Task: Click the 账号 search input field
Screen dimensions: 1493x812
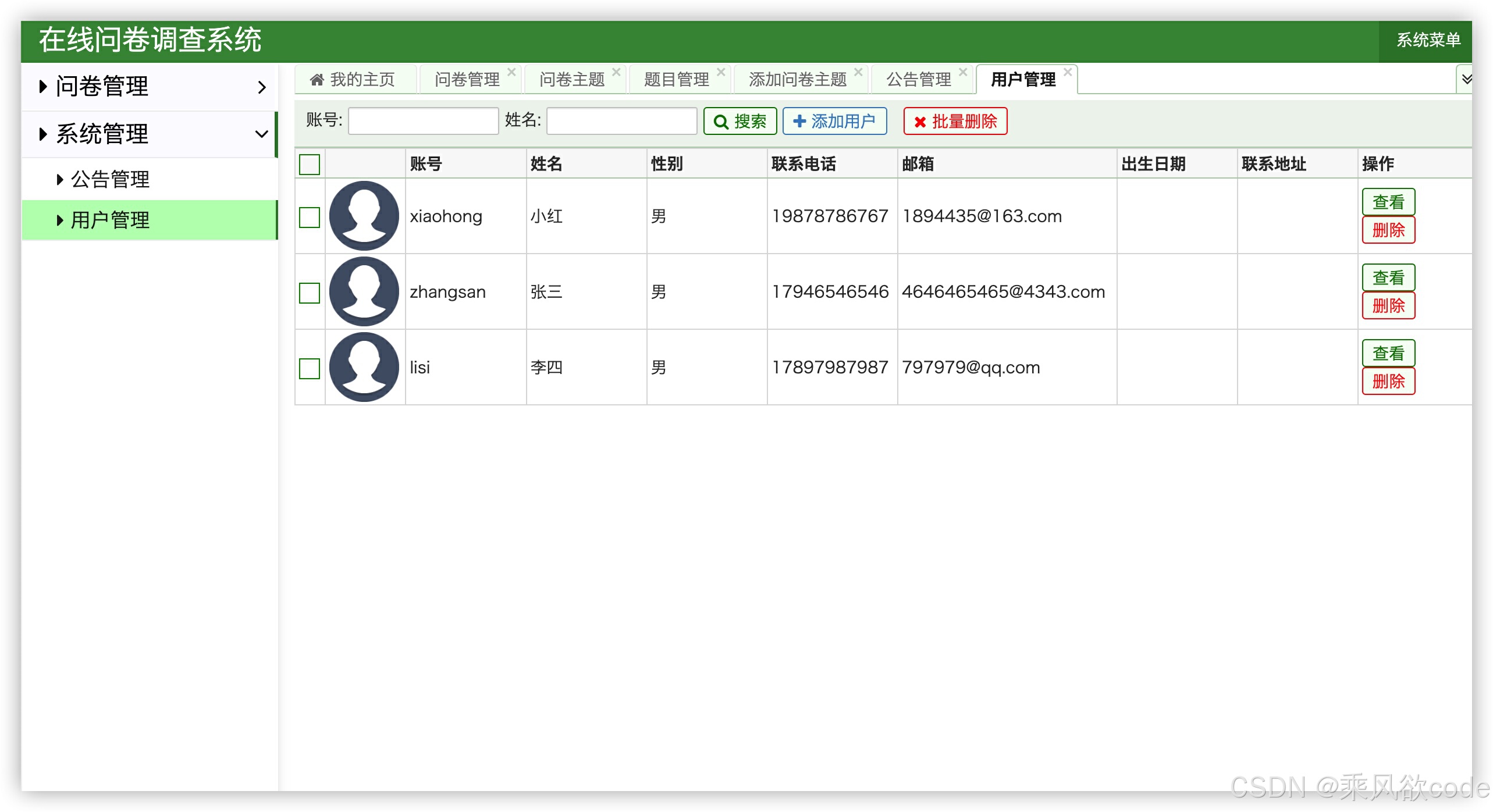Action: click(x=423, y=121)
